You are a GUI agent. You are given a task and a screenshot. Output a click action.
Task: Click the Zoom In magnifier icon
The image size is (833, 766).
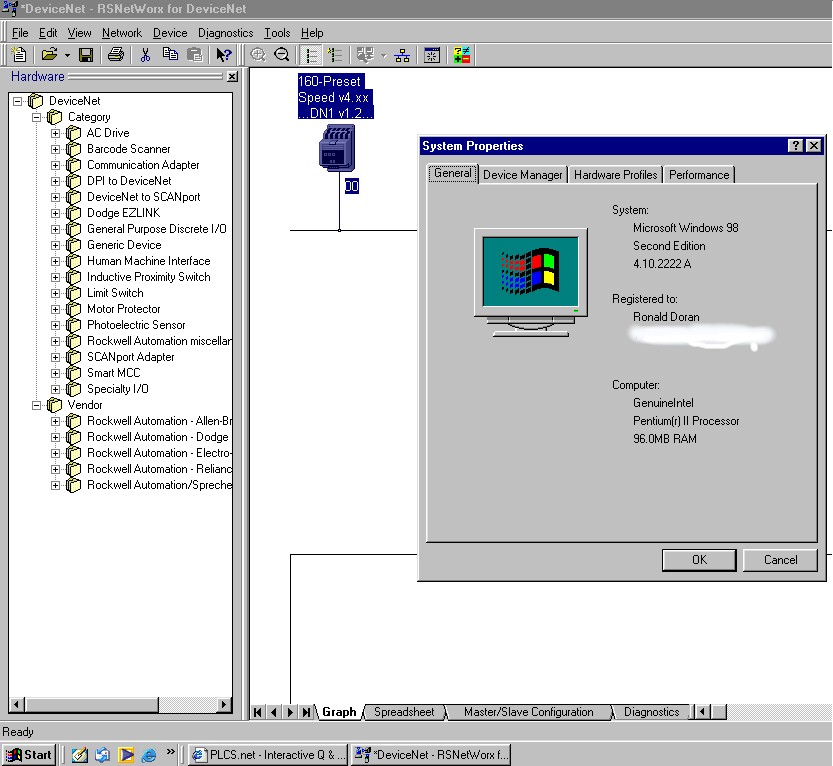coord(258,55)
